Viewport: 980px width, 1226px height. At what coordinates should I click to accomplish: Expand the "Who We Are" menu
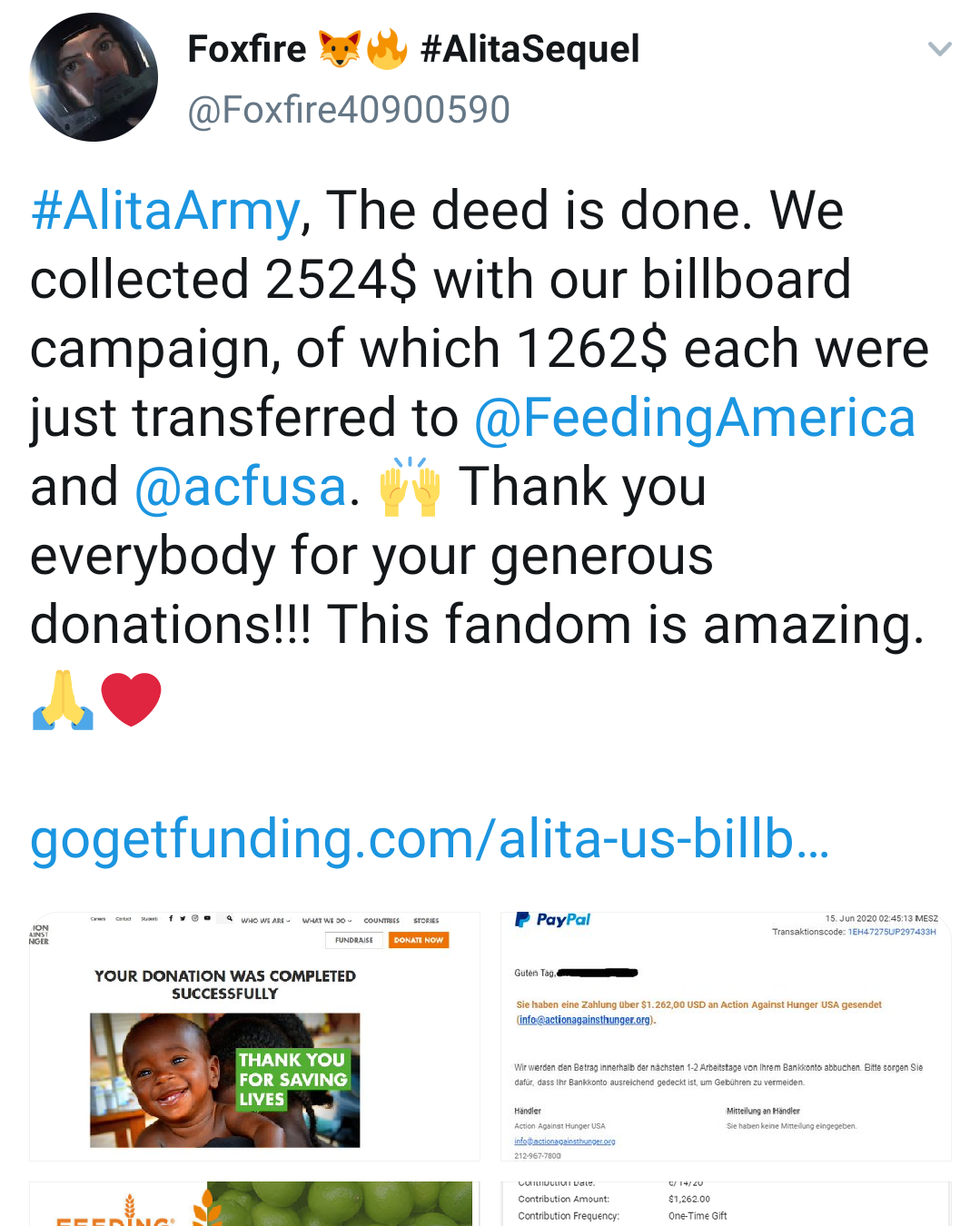coord(265,921)
